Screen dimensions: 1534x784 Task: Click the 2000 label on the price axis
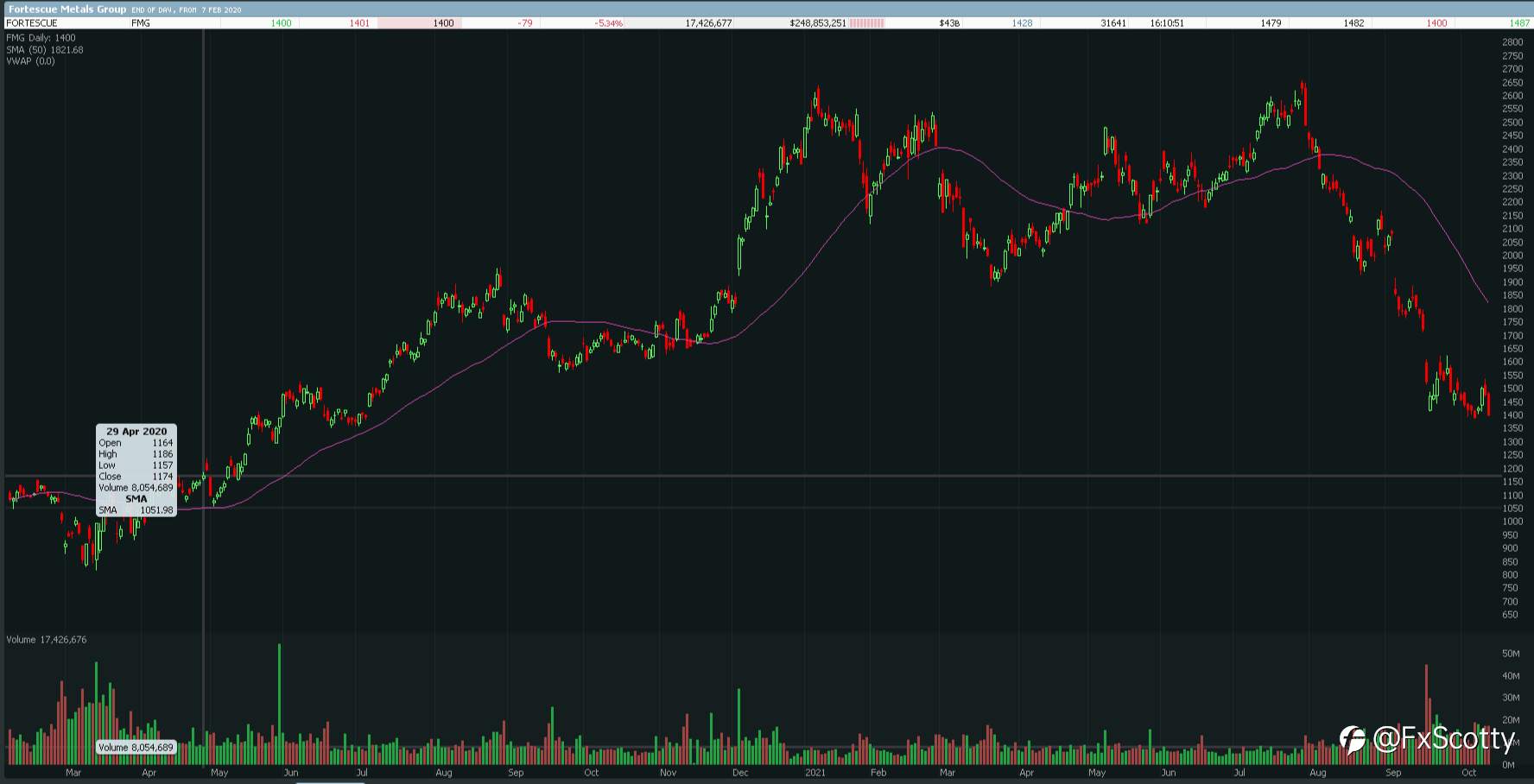[1512, 256]
